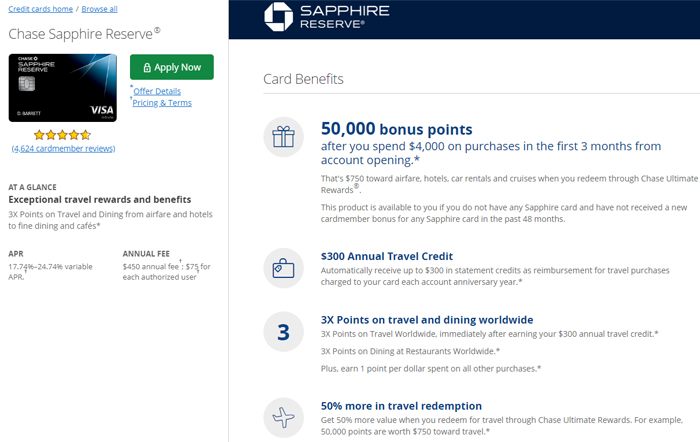Click the padlock icon on Apply Now
This screenshot has height=442, width=700.
147,67
